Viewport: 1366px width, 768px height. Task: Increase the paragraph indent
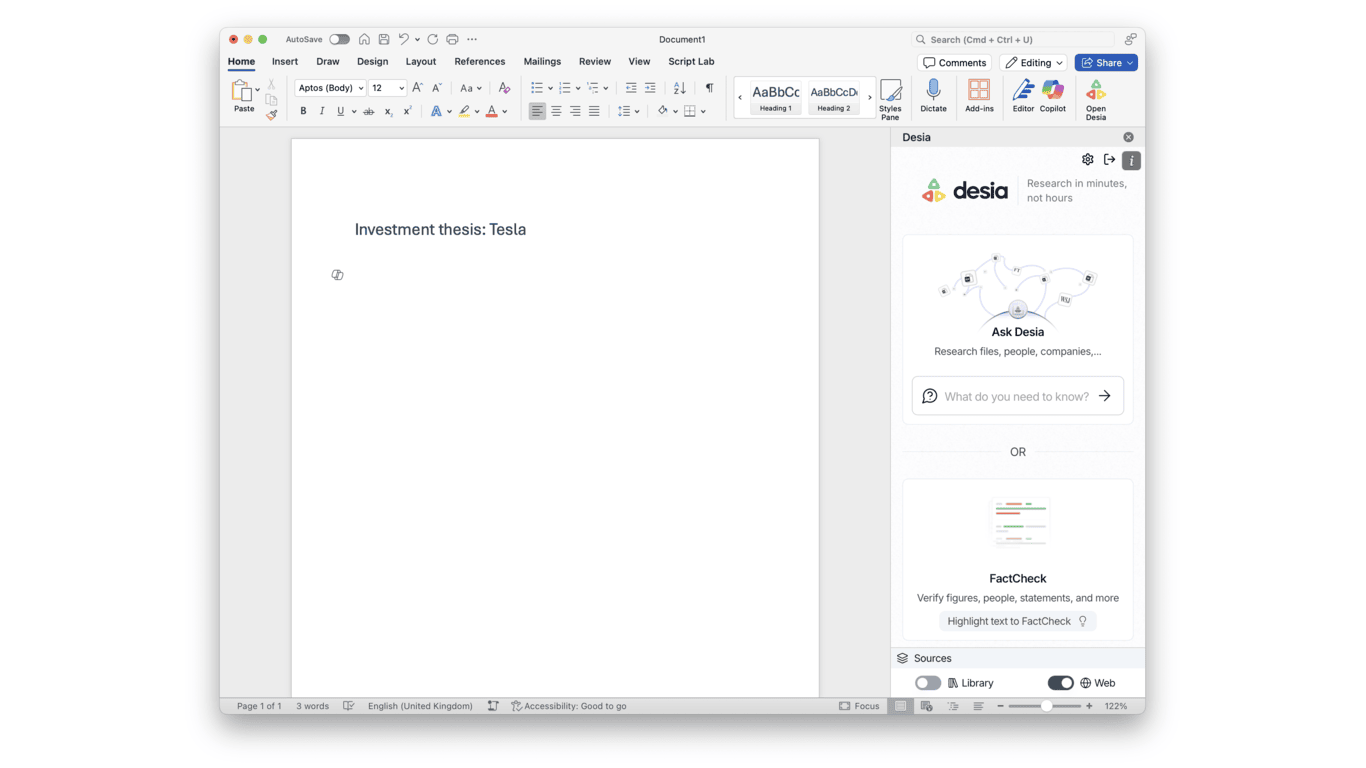coord(650,88)
